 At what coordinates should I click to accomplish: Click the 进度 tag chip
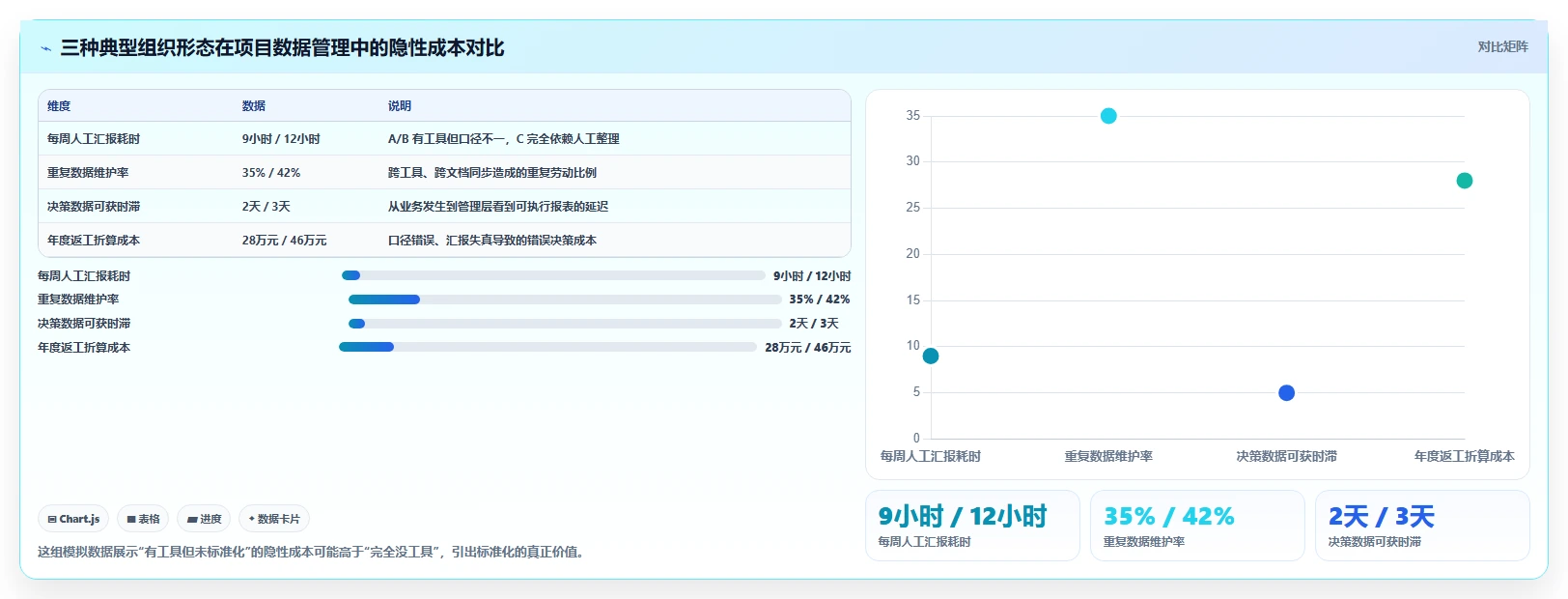click(204, 519)
